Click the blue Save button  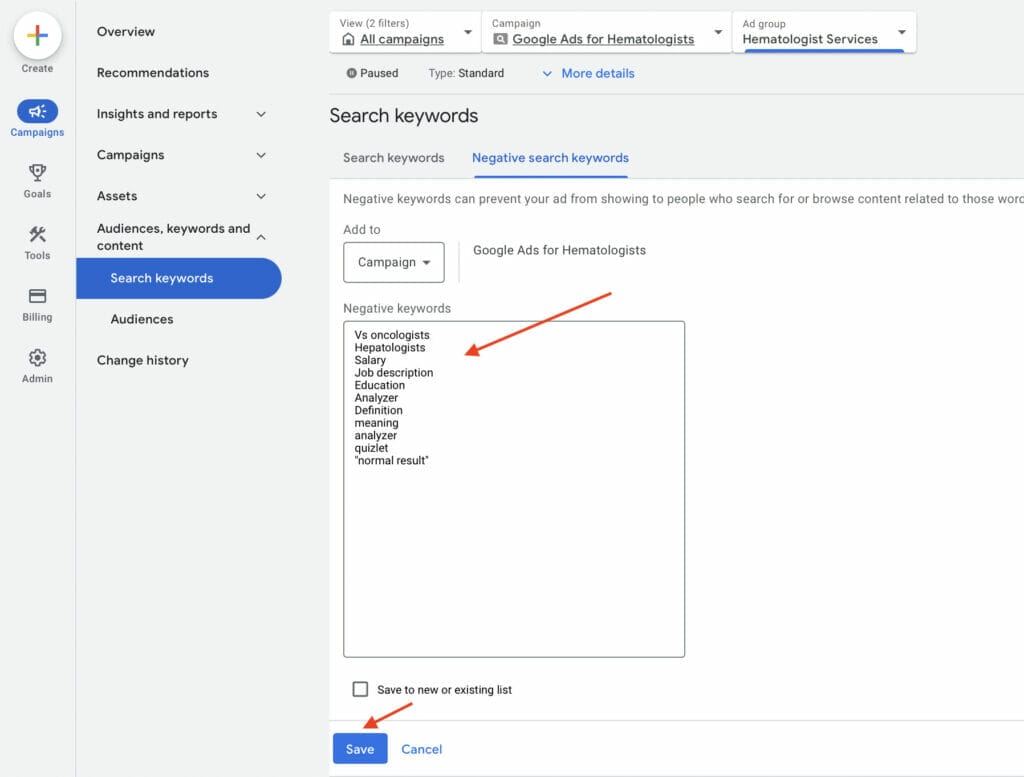coord(359,749)
